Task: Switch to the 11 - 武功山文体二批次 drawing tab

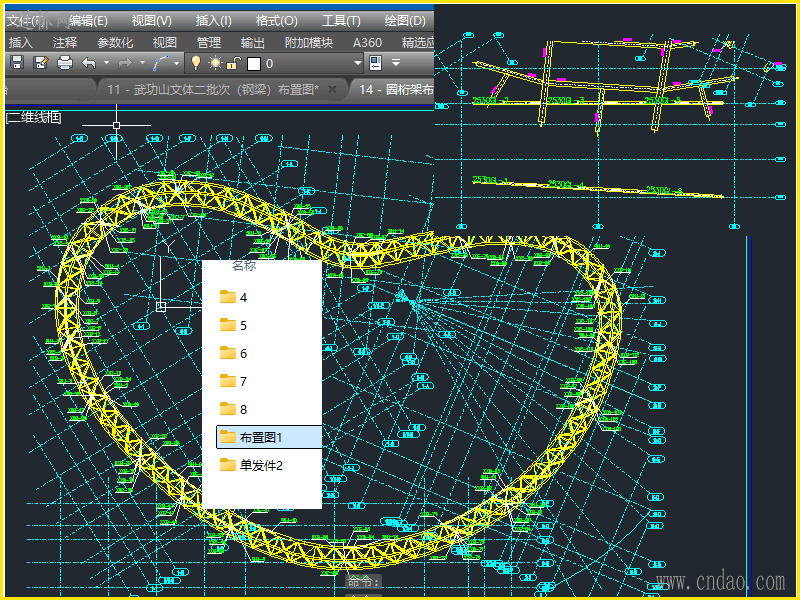Action: click(213, 90)
